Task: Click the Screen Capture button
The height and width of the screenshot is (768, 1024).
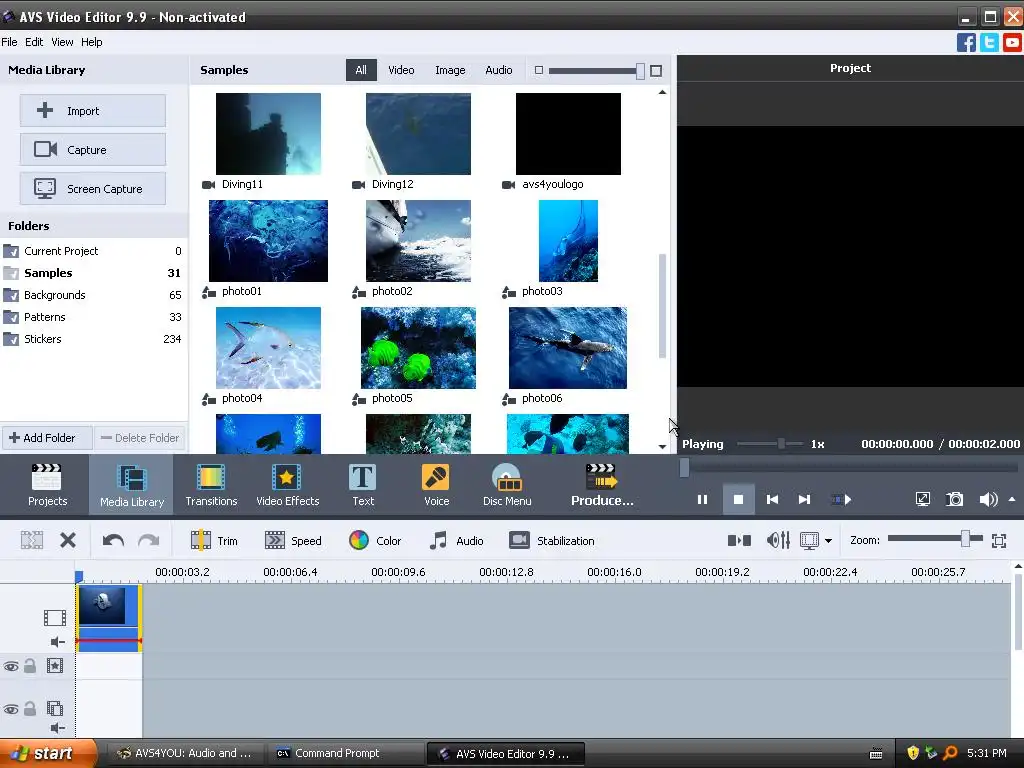Action: tap(93, 189)
